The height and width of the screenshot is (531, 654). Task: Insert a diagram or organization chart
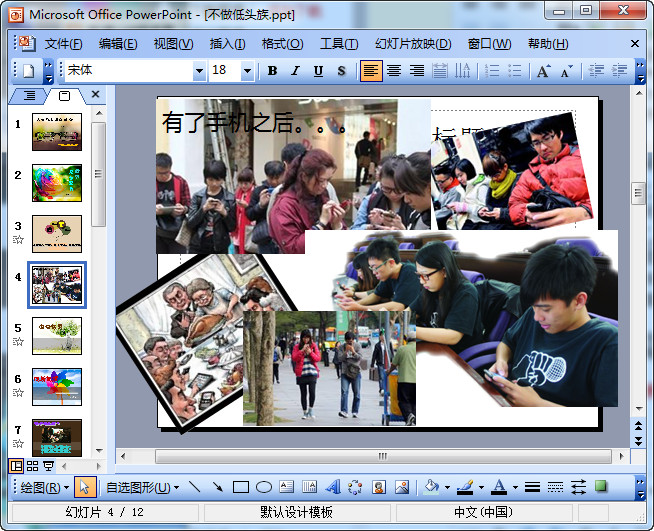pos(355,487)
